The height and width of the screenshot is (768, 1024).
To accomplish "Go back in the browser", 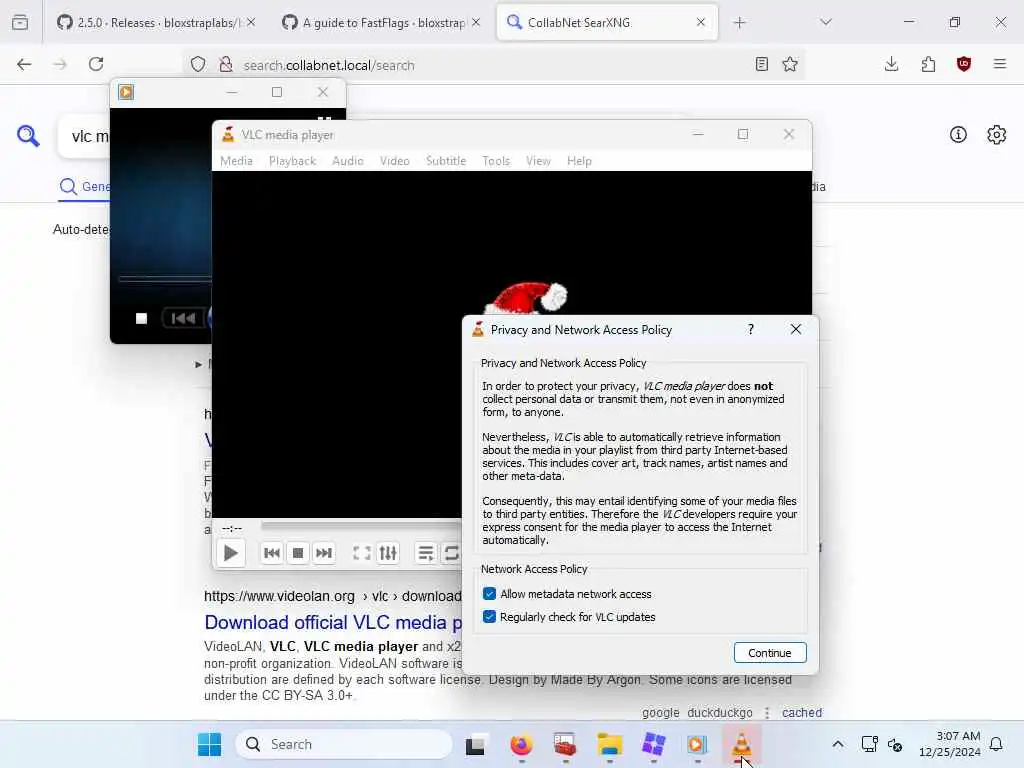I will coord(24,64).
